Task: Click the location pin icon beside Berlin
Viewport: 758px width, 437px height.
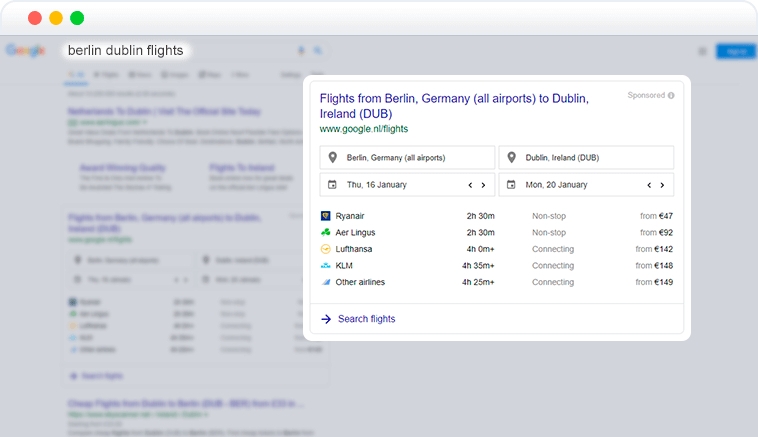Action: tap(333, 158)
